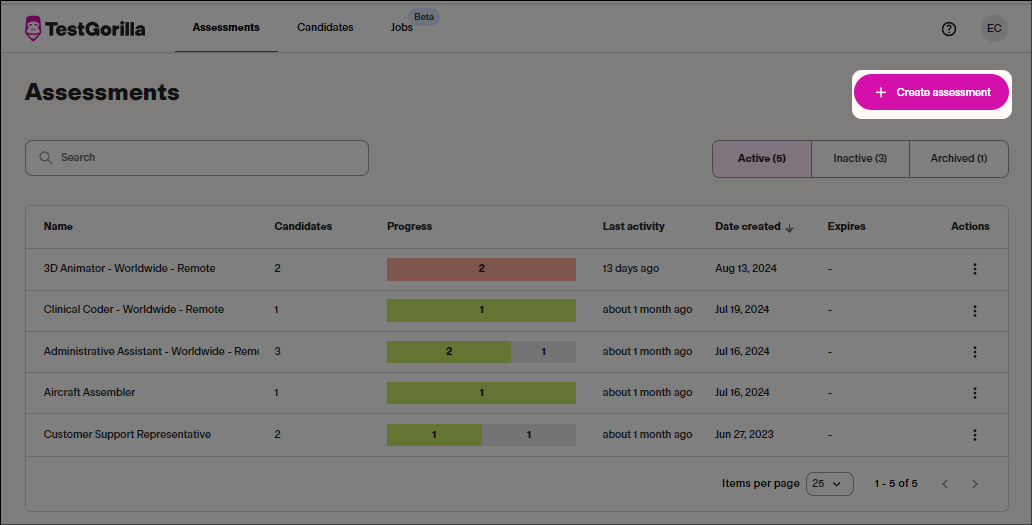Open the Jobs nav tab
Viewport: 1032px width, 525px height.
401,28
